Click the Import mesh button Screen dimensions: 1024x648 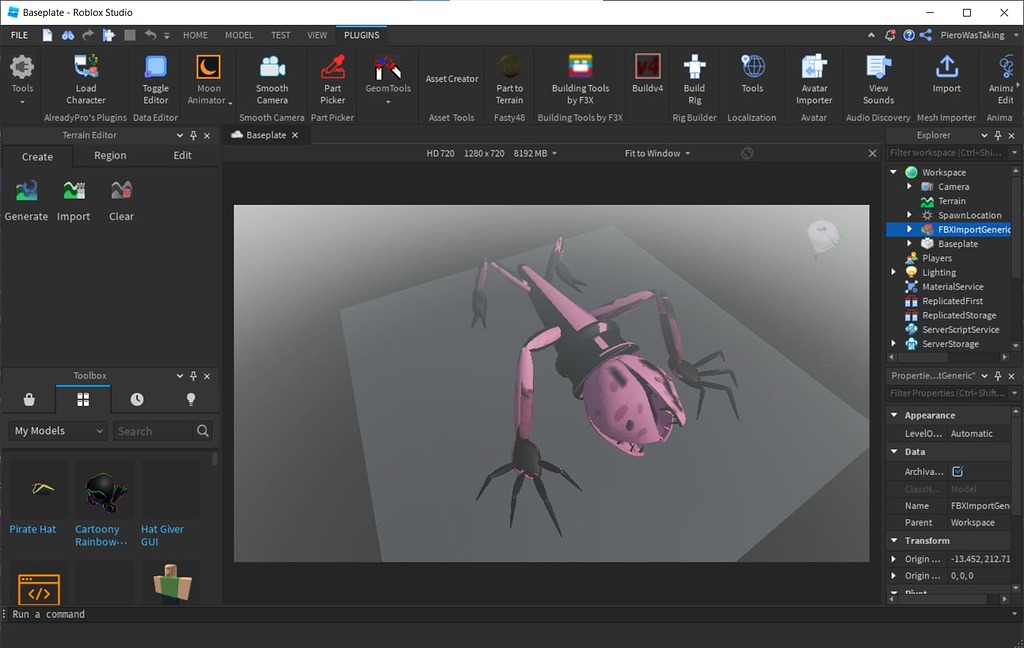[x=946, y=73]
